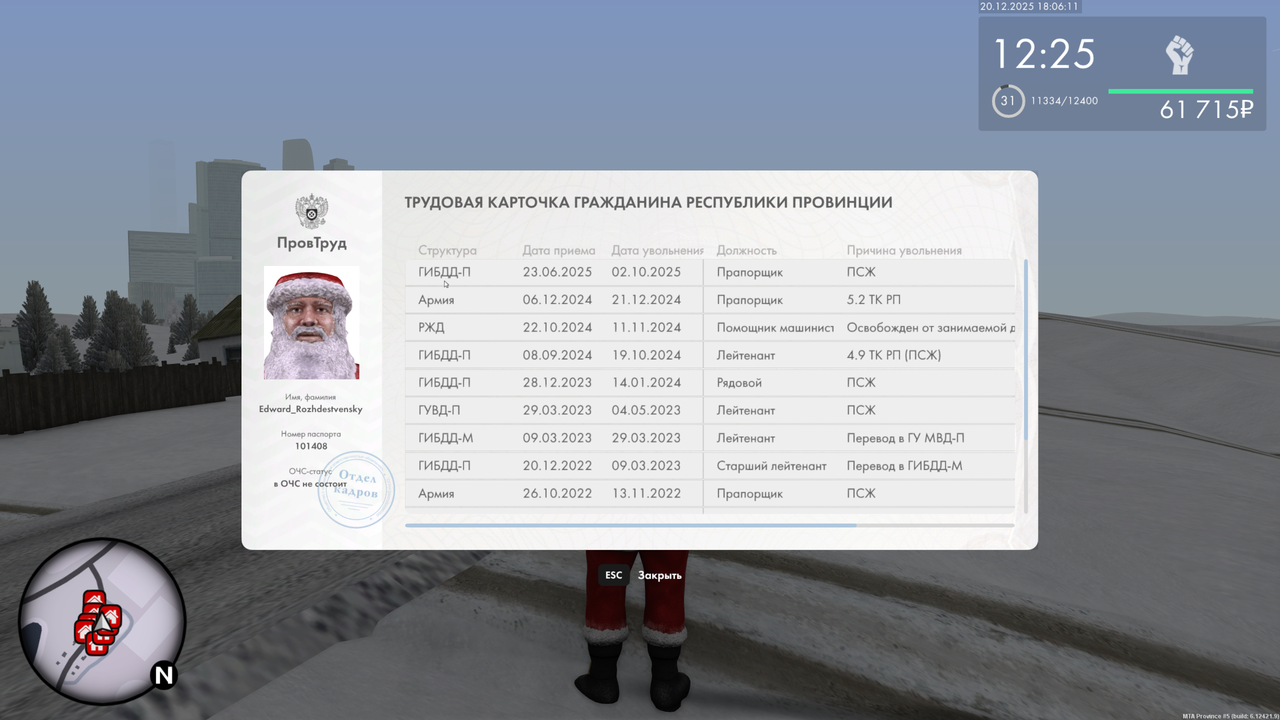Click the Помощник машиниста position cell

click(775, 327)
